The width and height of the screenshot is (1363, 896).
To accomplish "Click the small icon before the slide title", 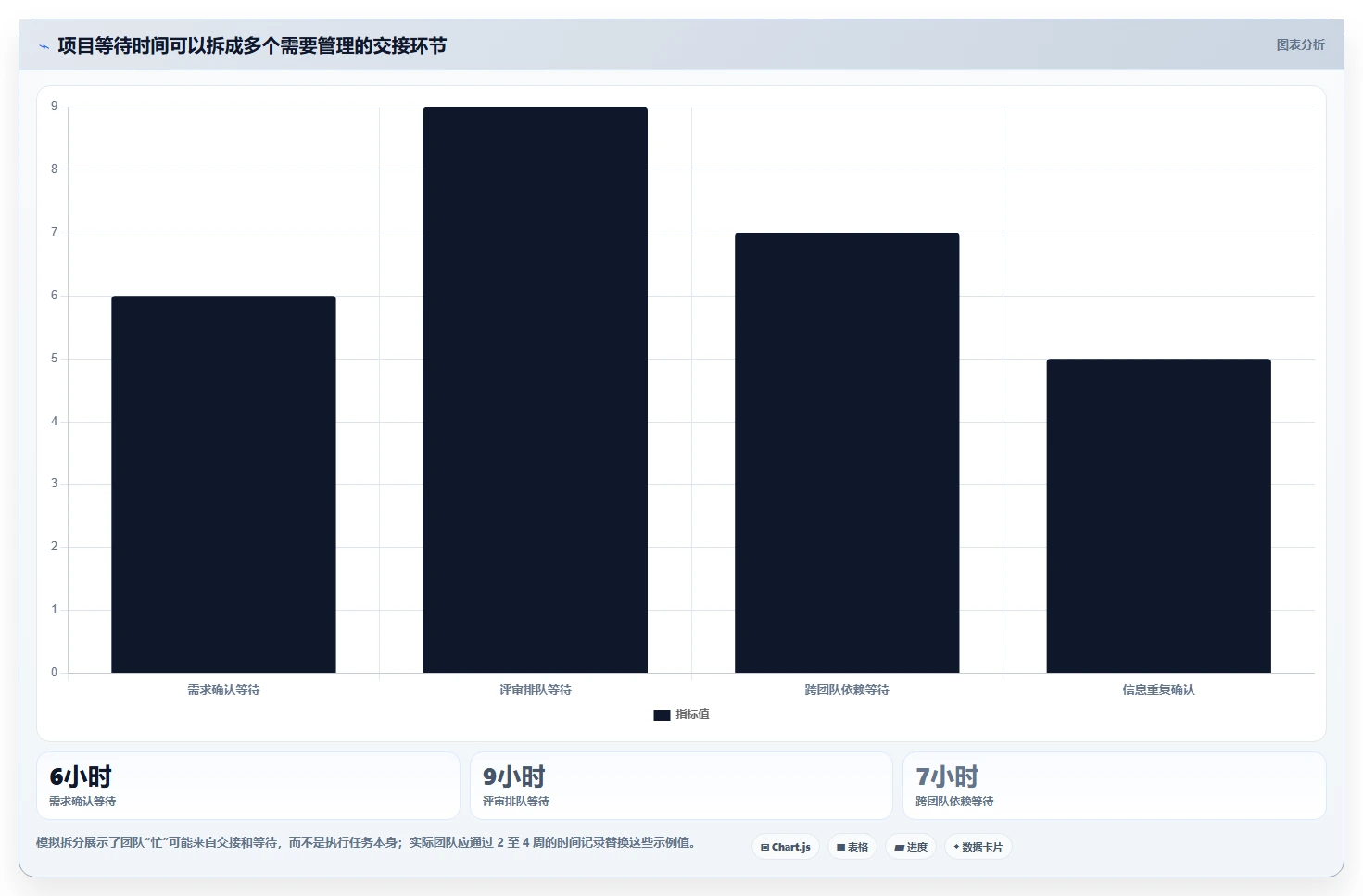I will [44, 46].
